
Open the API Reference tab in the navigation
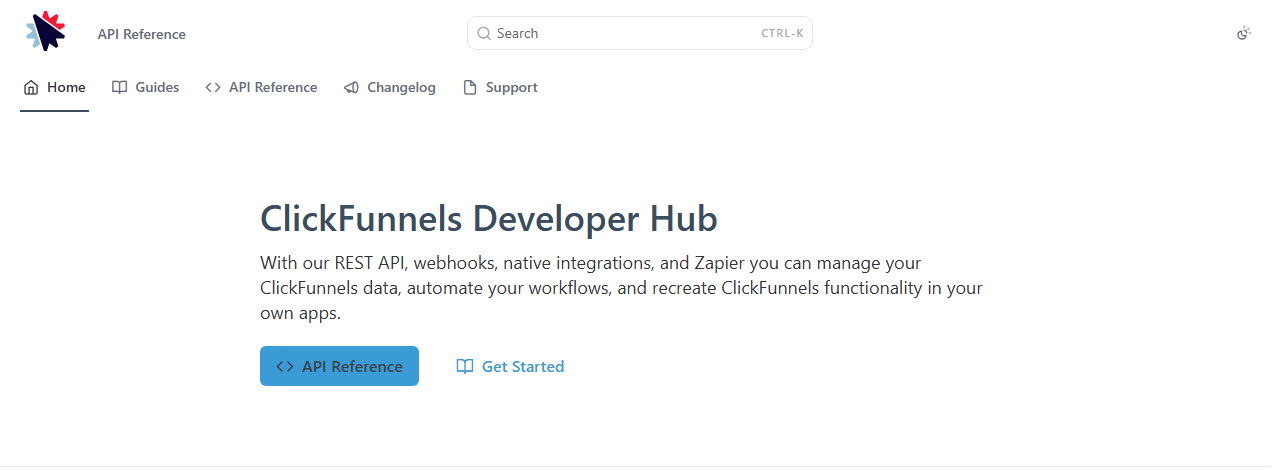[x=261, y=88]
